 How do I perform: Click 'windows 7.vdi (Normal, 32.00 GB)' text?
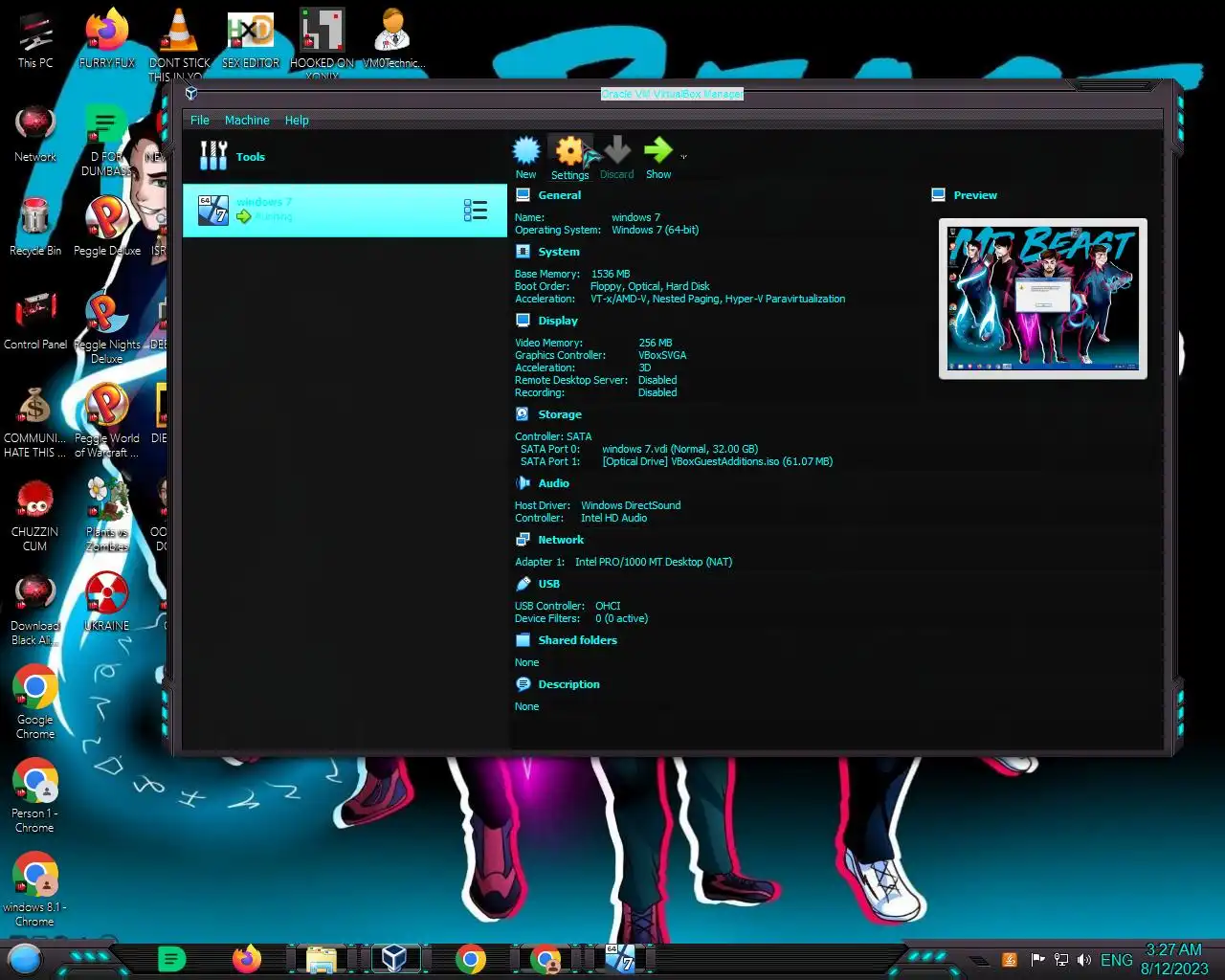point(679,449)
